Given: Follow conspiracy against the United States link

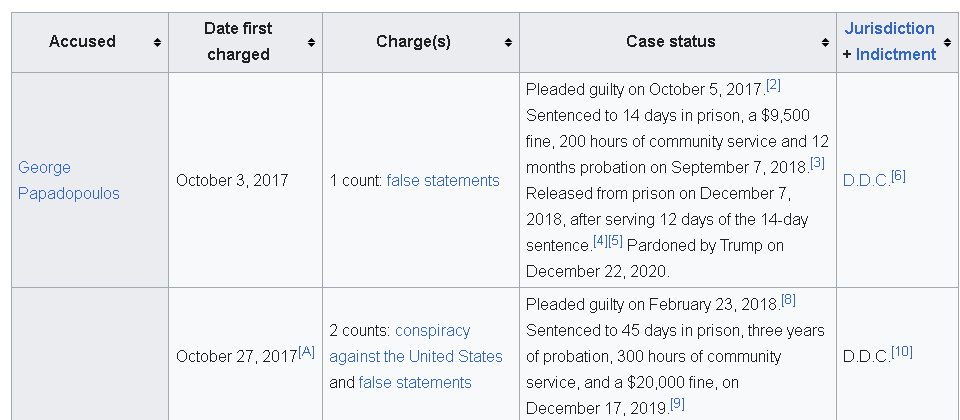Looking at the screenshot, I should click(416, 343).
